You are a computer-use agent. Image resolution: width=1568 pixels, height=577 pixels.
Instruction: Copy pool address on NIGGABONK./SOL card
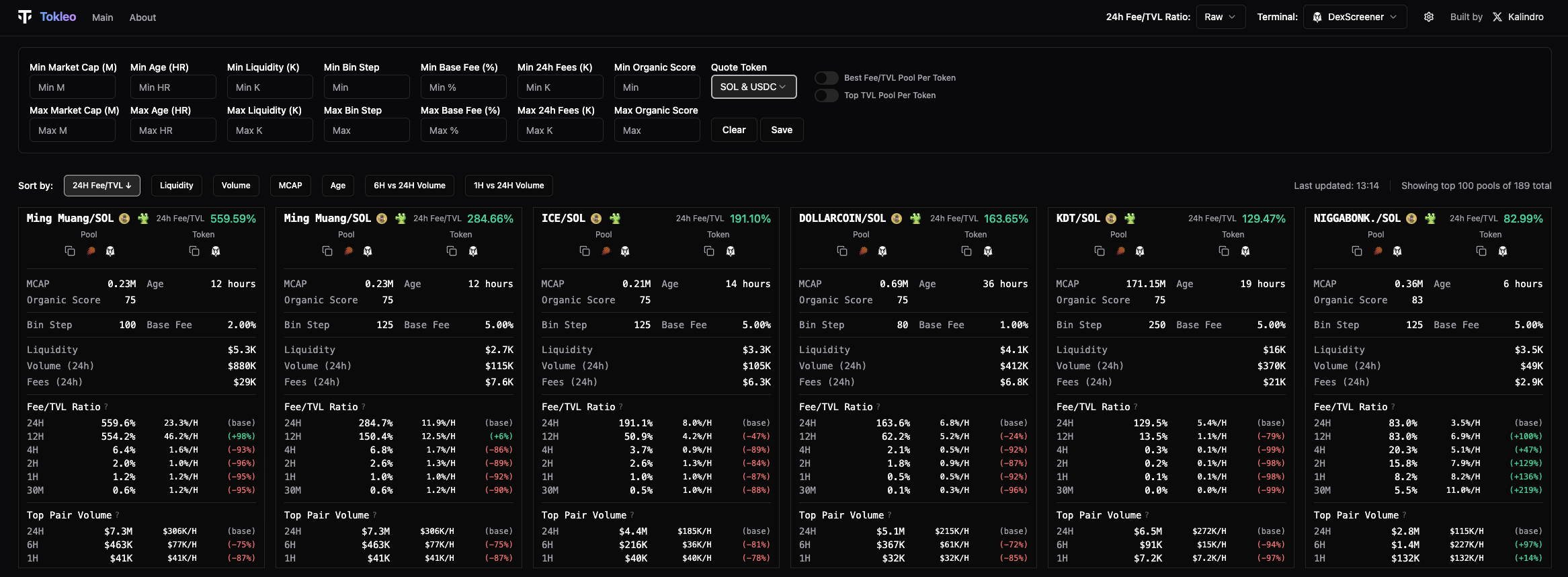coord(1357,251)
